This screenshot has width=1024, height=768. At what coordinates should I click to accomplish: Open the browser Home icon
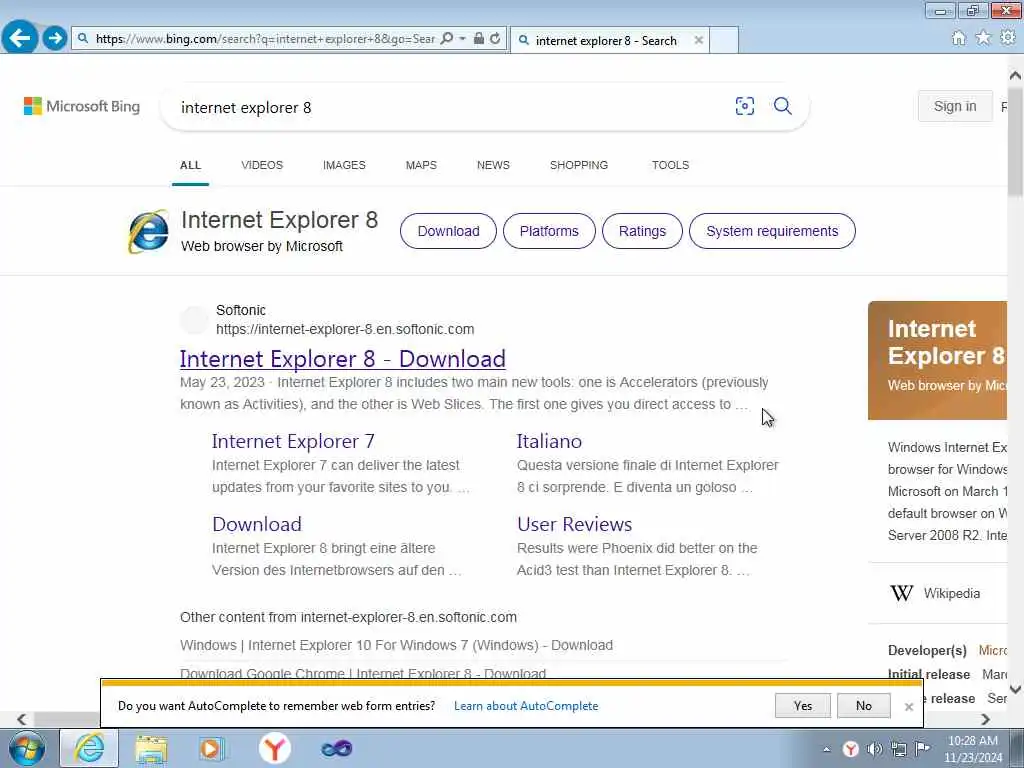pos(958,38)
